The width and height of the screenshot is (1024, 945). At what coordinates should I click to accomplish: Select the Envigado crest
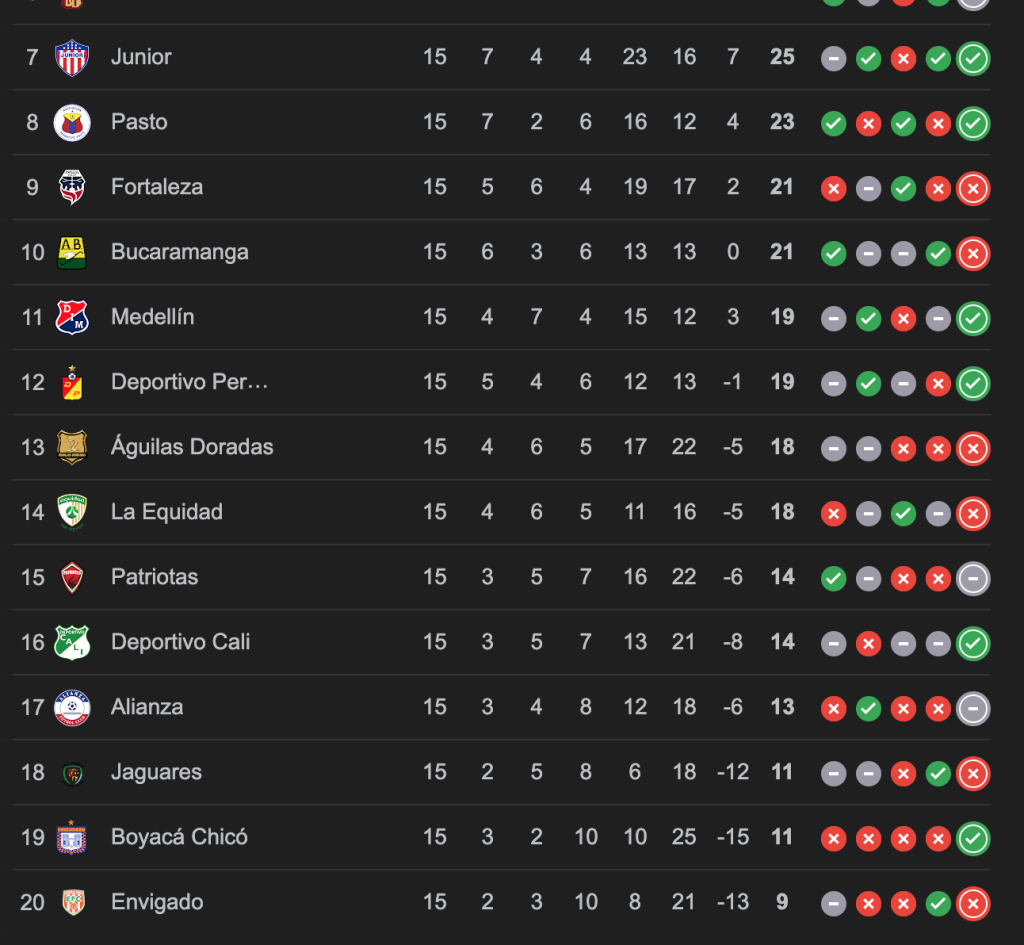73,903
